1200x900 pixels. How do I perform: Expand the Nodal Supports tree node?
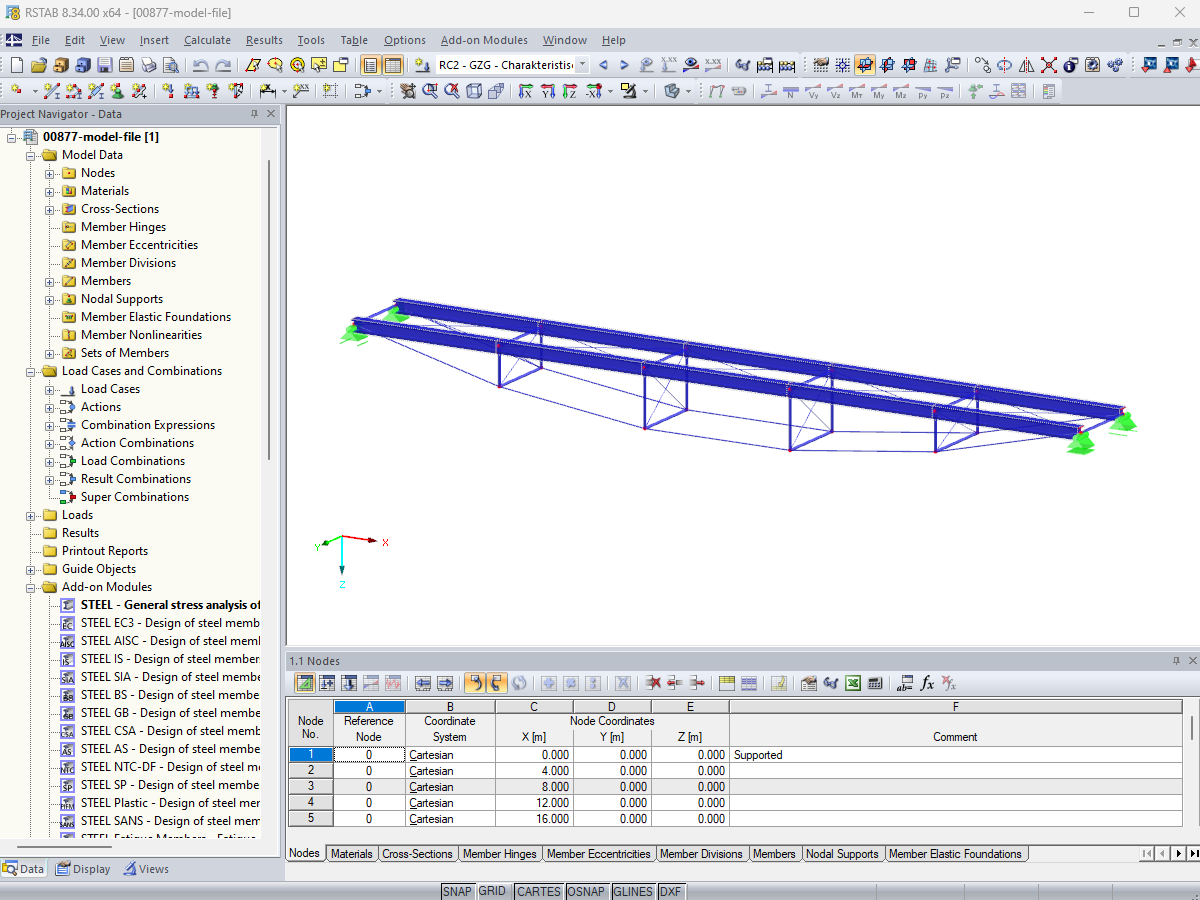[x=50, y=299]
